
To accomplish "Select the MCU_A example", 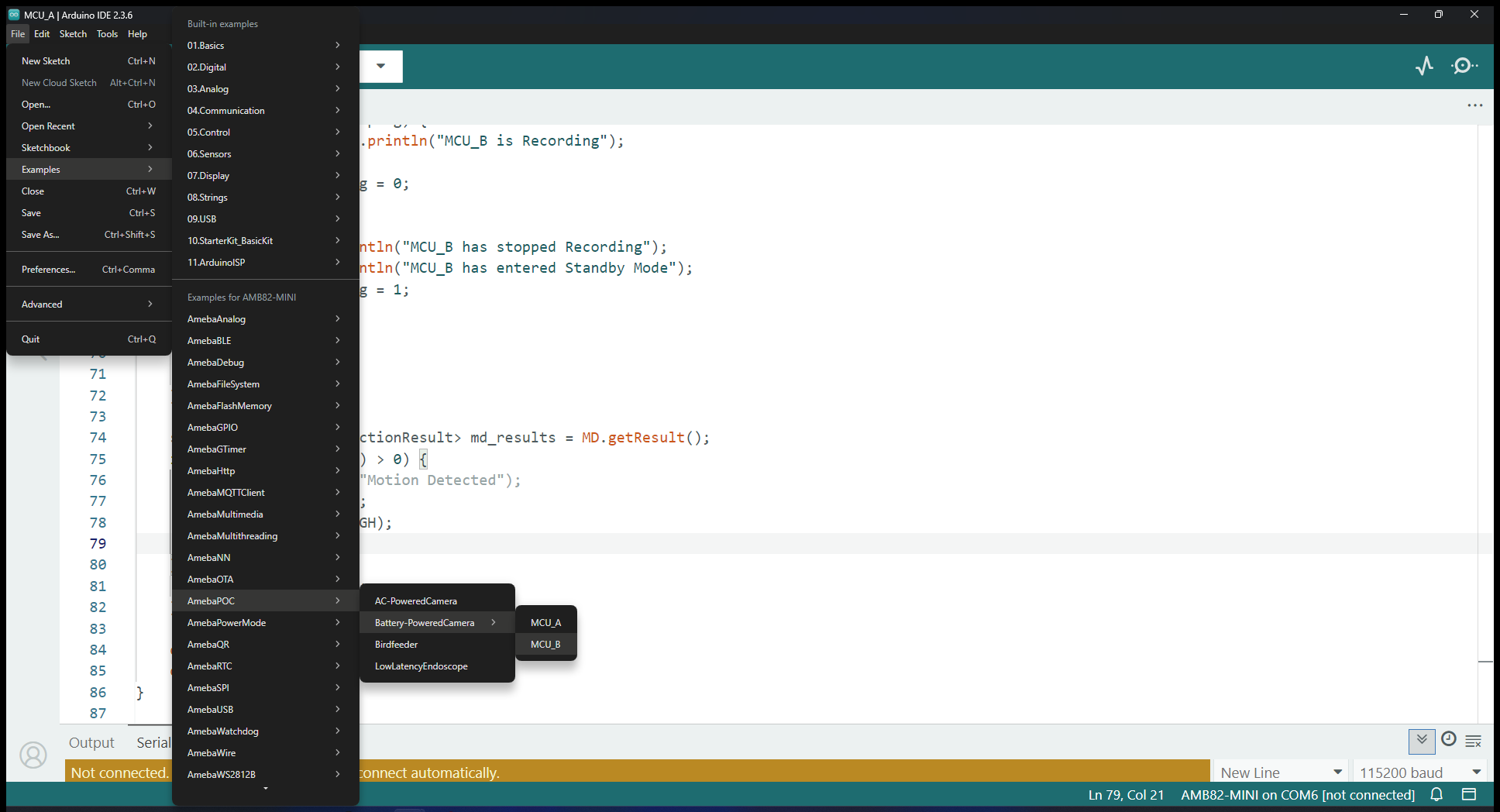I will pyautogui.click(x=545, y=623).
